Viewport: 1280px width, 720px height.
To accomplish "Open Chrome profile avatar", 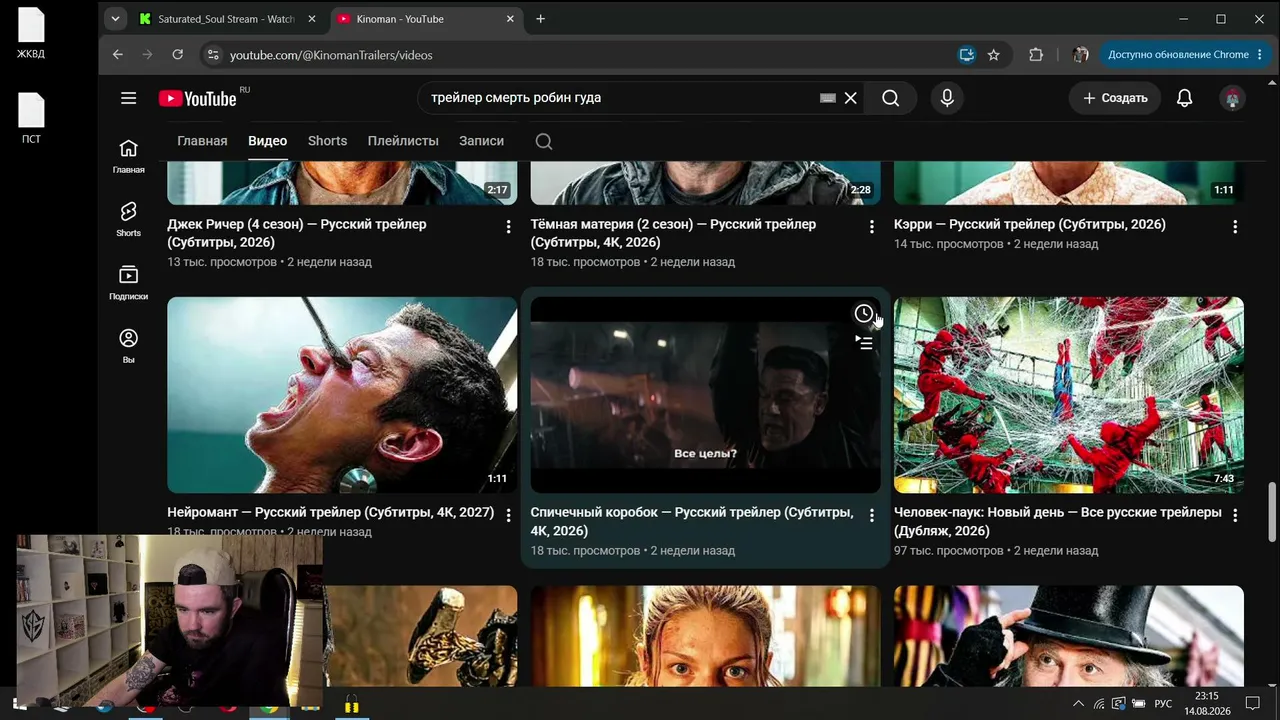I will click(1080, 55).
